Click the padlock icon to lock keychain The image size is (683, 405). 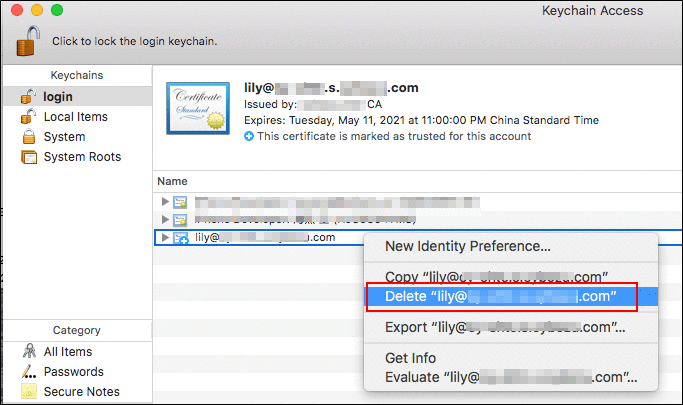(x=28, y=41)
